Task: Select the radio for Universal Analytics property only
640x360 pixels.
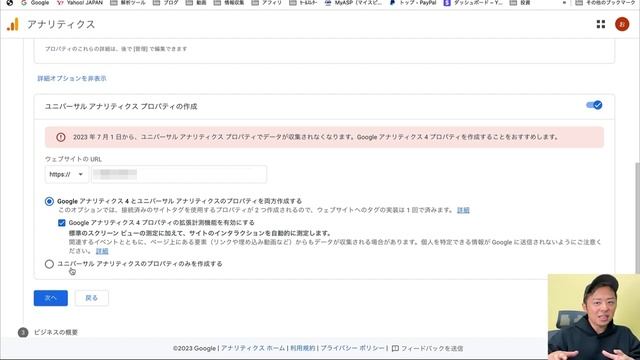Action: pos(49,264)
